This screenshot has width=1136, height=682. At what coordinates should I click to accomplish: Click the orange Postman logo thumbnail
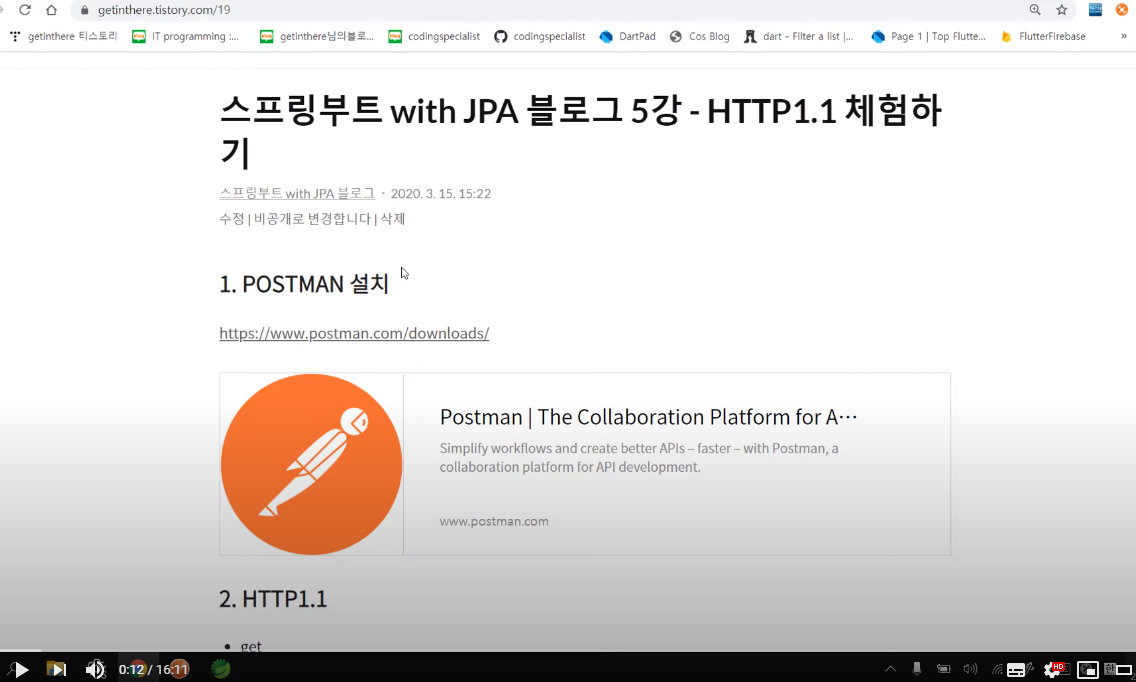312,465
